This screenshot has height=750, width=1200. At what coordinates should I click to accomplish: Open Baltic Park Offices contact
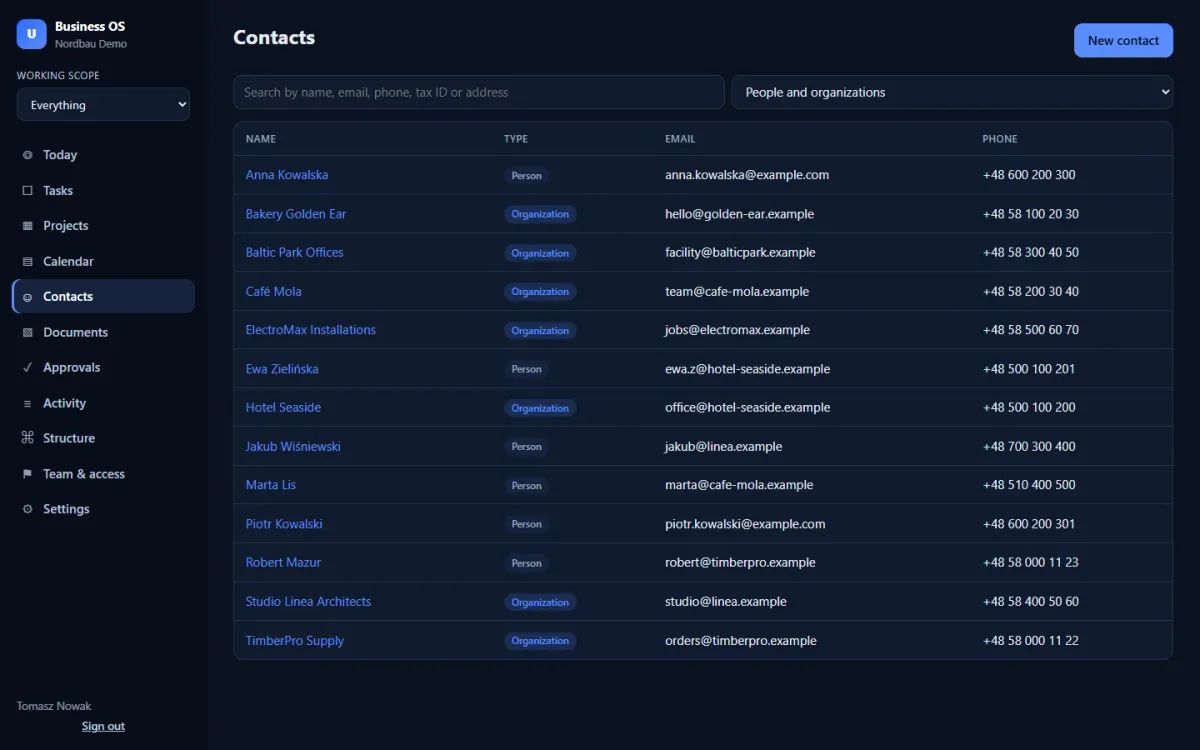tap(295, 253)
